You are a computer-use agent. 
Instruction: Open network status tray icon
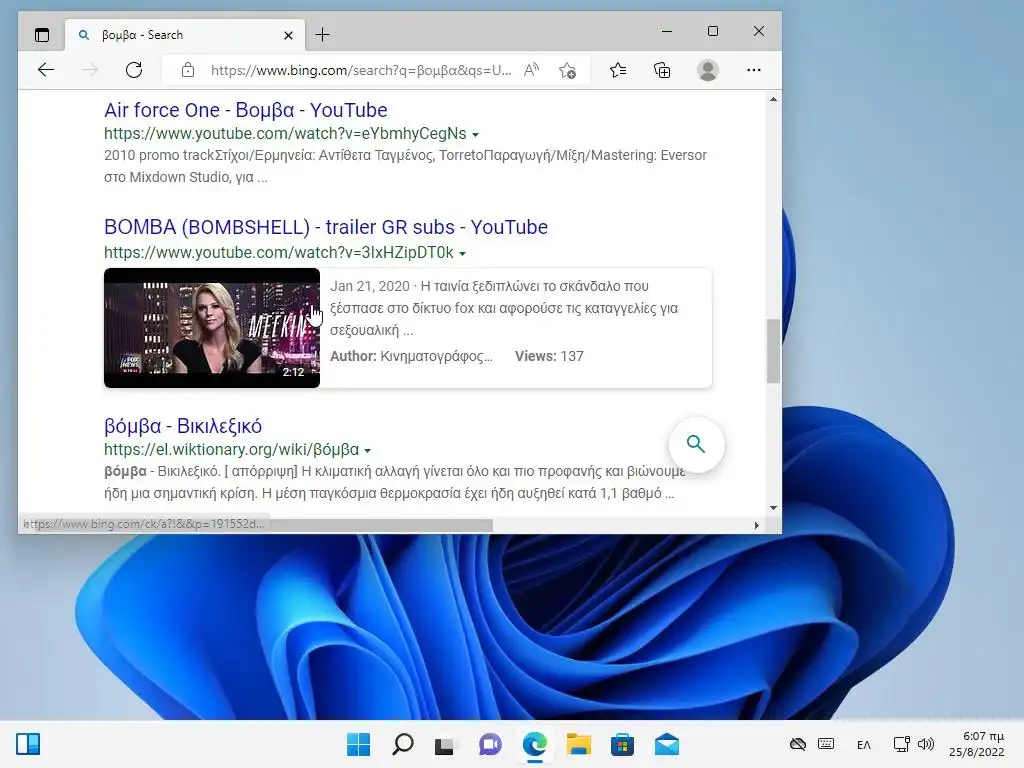(901, 744)
